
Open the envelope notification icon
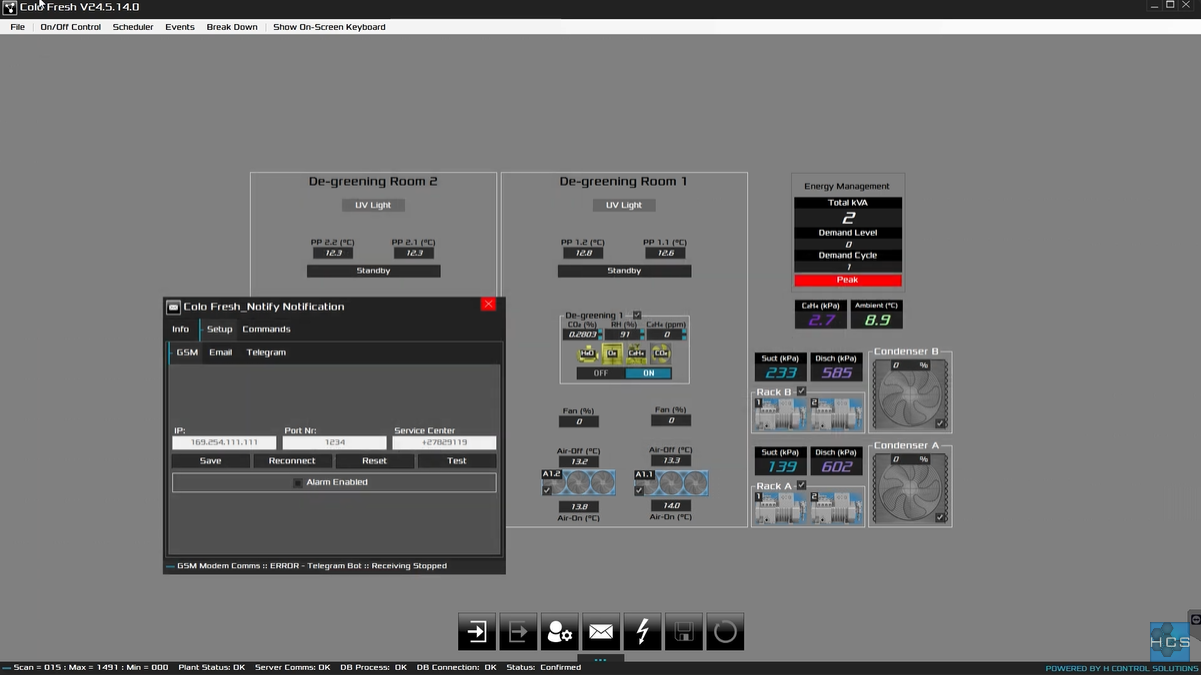(x=601, y=632)
